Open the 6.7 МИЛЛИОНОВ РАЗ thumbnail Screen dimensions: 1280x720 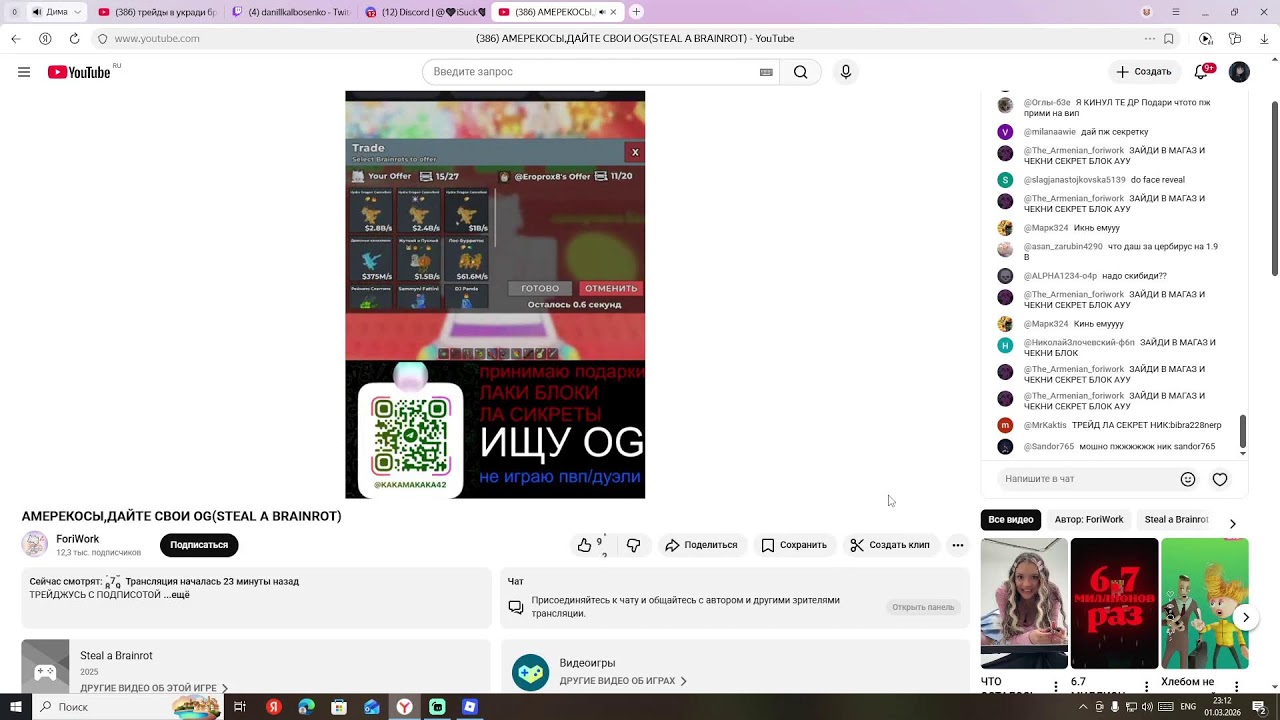1114,604
